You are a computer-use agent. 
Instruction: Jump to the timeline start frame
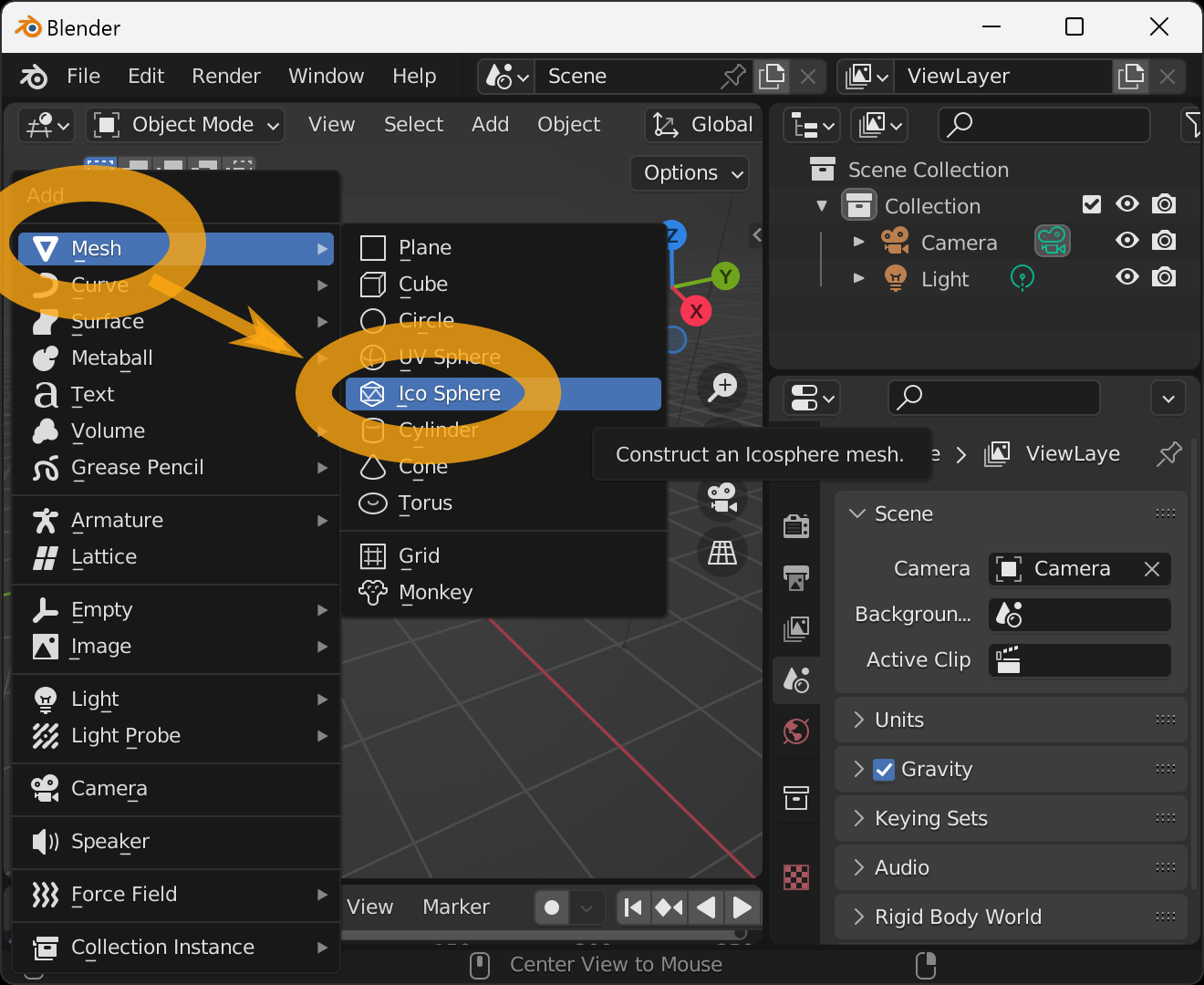[x=632, y=907]
